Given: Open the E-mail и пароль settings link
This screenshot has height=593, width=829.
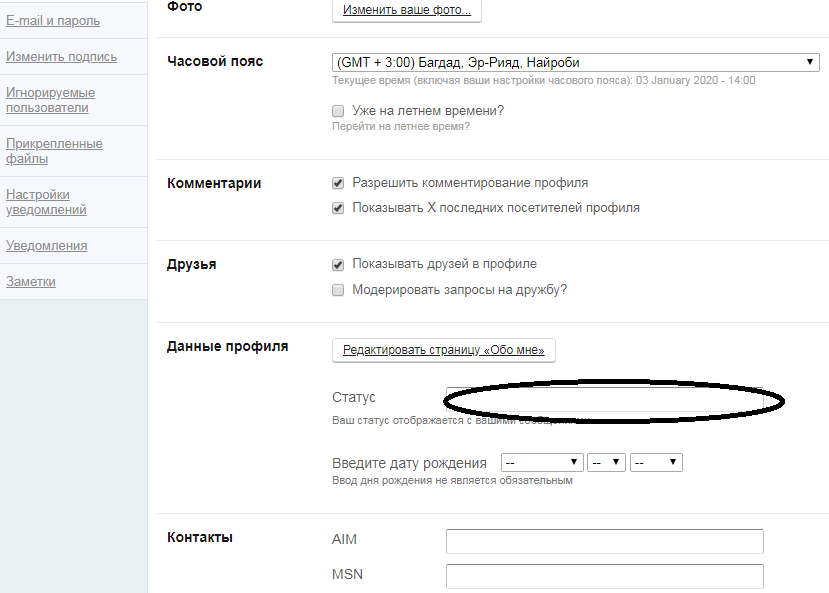Looking at the screenshot, I should point(53,21).
